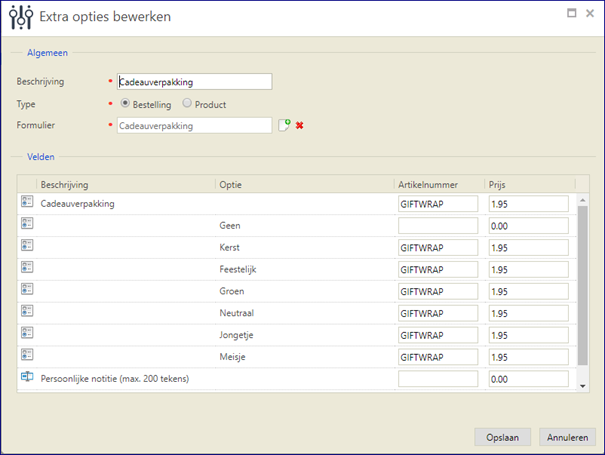Screen dimensions: 605x455
Task: Click the scroll up arrow of the fields list
Action: pyautogui.click(x=583, y=200)
